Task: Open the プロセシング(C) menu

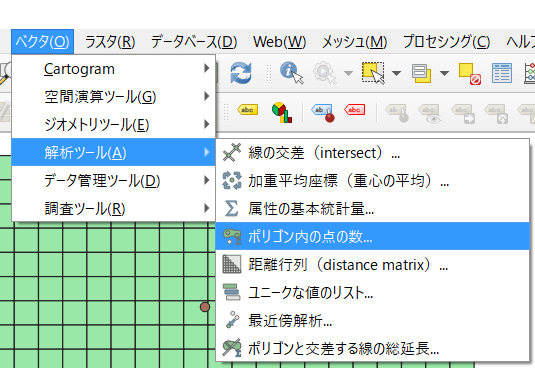Action: point(446,42)
